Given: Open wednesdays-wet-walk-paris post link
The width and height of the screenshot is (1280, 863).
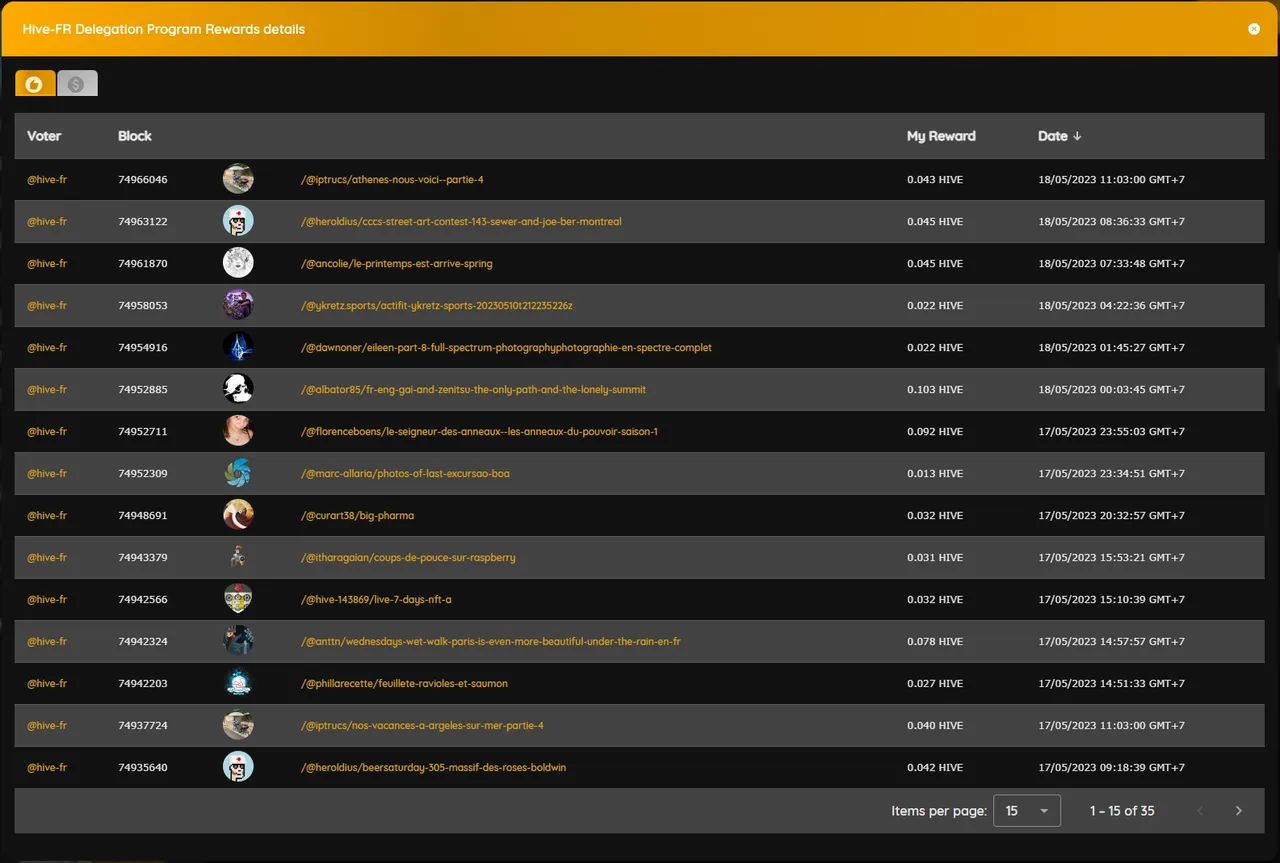Looking at the screenshot, I should pos(491,642).
